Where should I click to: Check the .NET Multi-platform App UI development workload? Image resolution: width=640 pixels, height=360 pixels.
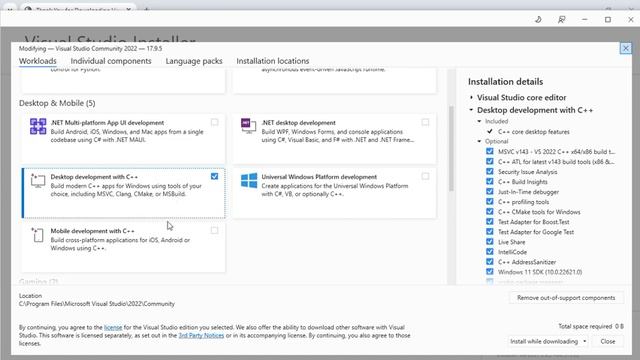tap(214, 122)
